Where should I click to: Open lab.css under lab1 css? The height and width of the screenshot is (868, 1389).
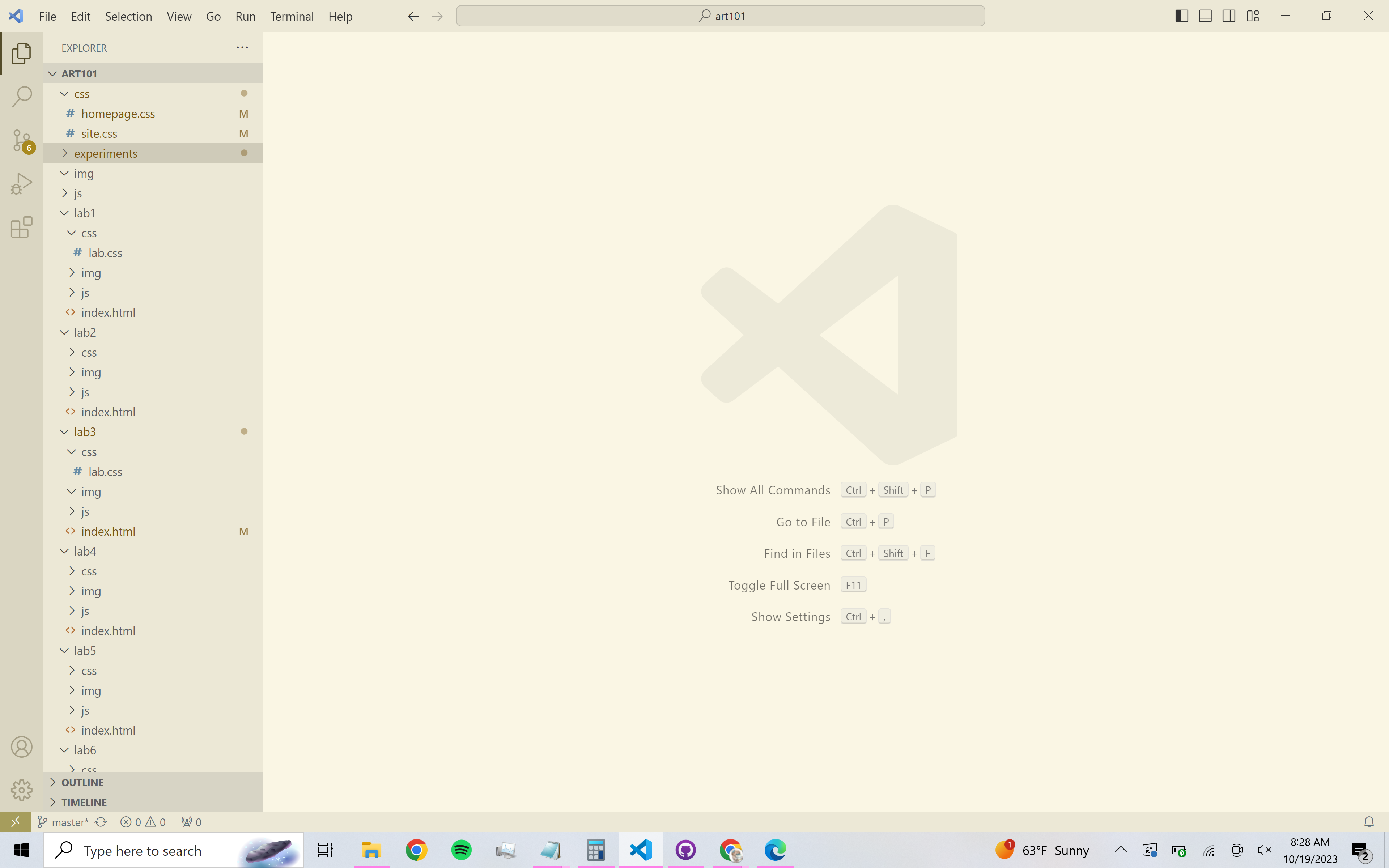pos(153,252)
